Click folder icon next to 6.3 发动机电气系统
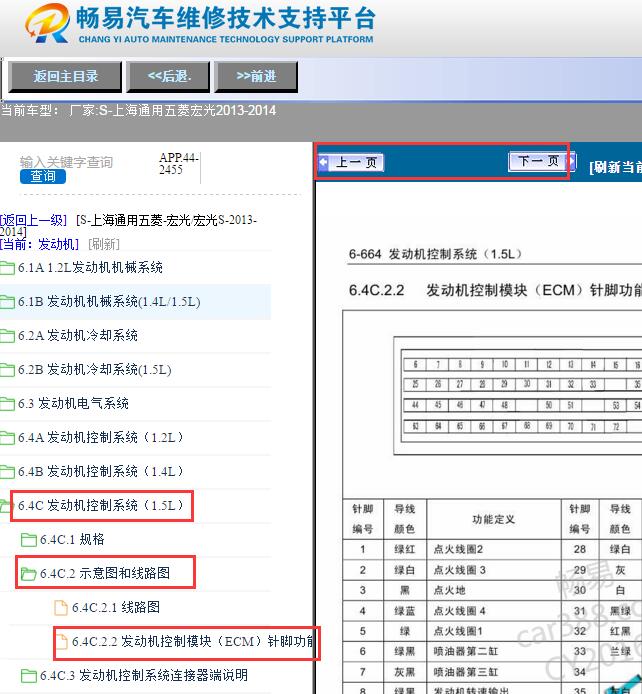Screen dimensions: 642x694 (x=8, y=404)
